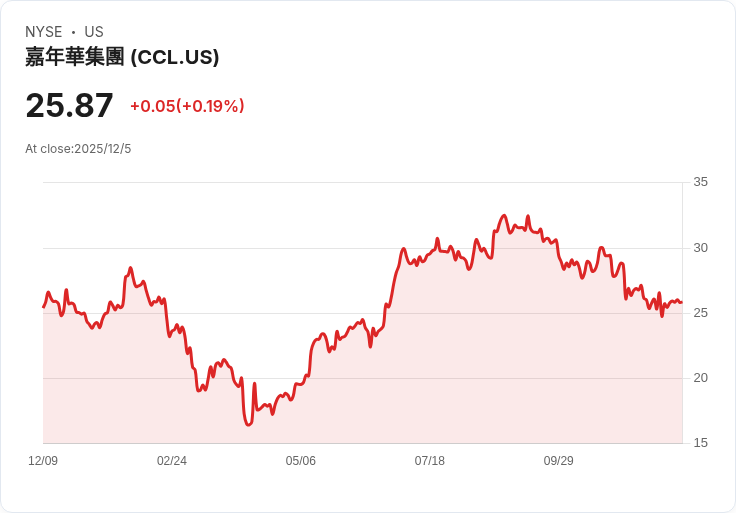Click the 05/06 date axis label

300,461
